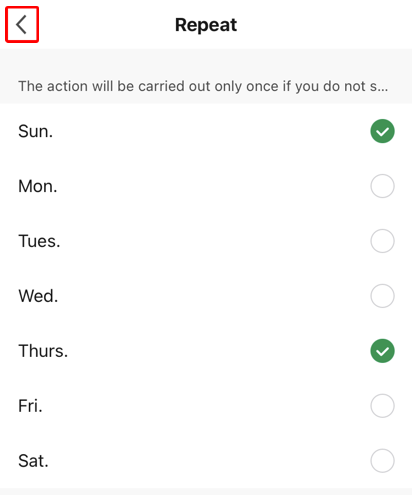412x495 pixels.
Task: Pick the Fri. text label
Action: pos(30,406)
